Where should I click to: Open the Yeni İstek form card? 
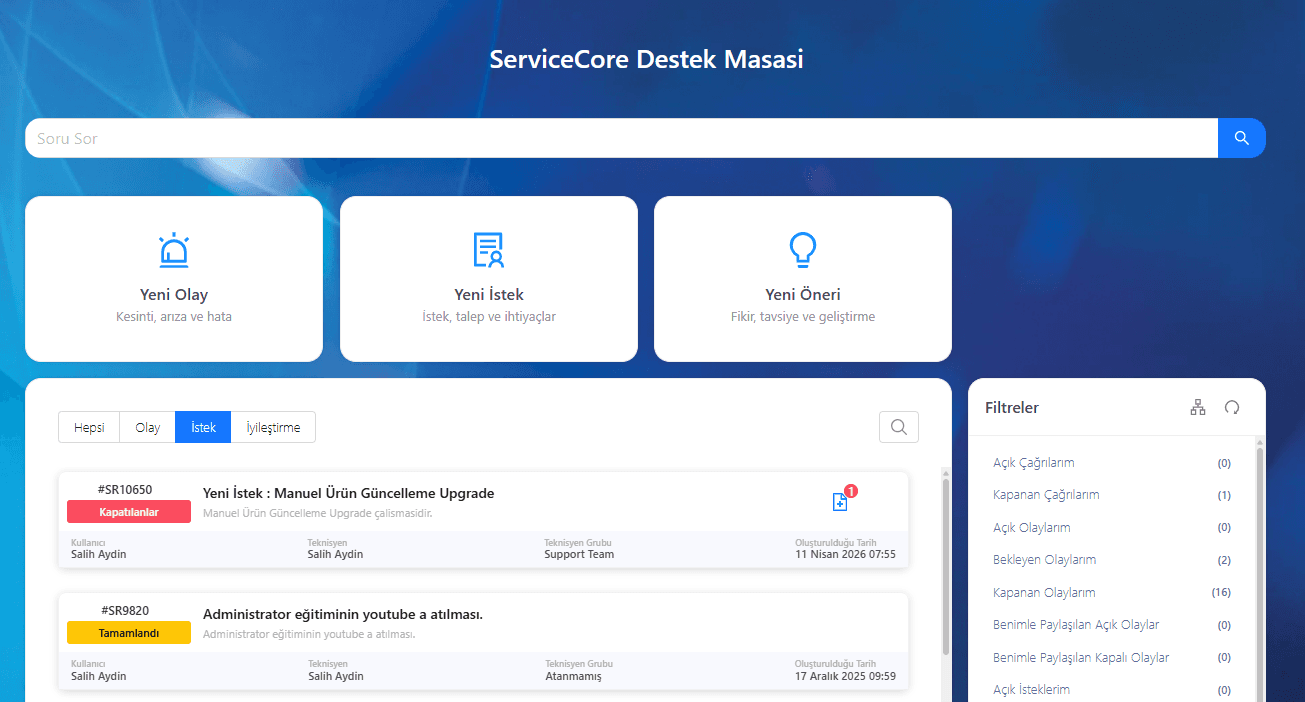489,279
